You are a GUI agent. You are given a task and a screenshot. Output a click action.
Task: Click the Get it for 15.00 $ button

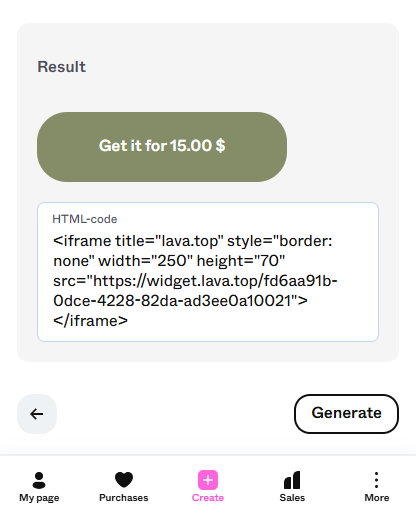[x=162, y=147]
